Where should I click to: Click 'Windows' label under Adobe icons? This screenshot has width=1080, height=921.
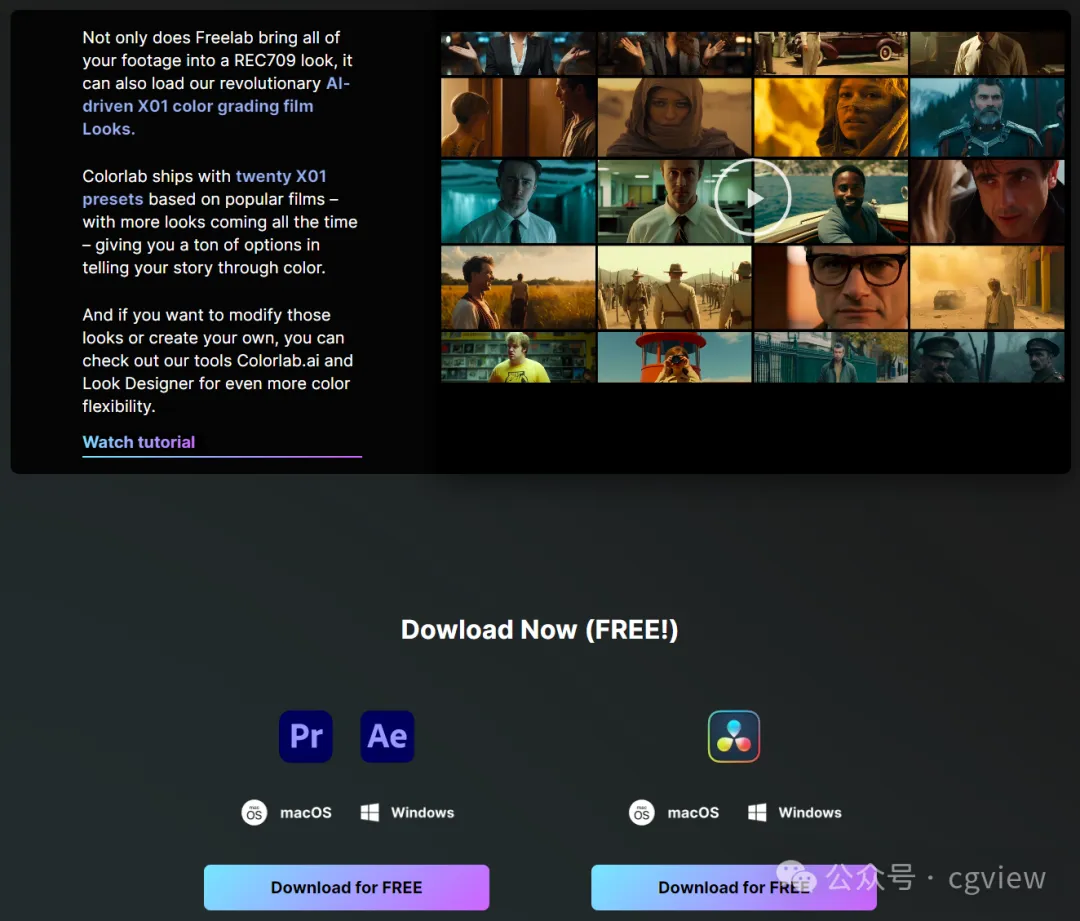coord(422,813)
